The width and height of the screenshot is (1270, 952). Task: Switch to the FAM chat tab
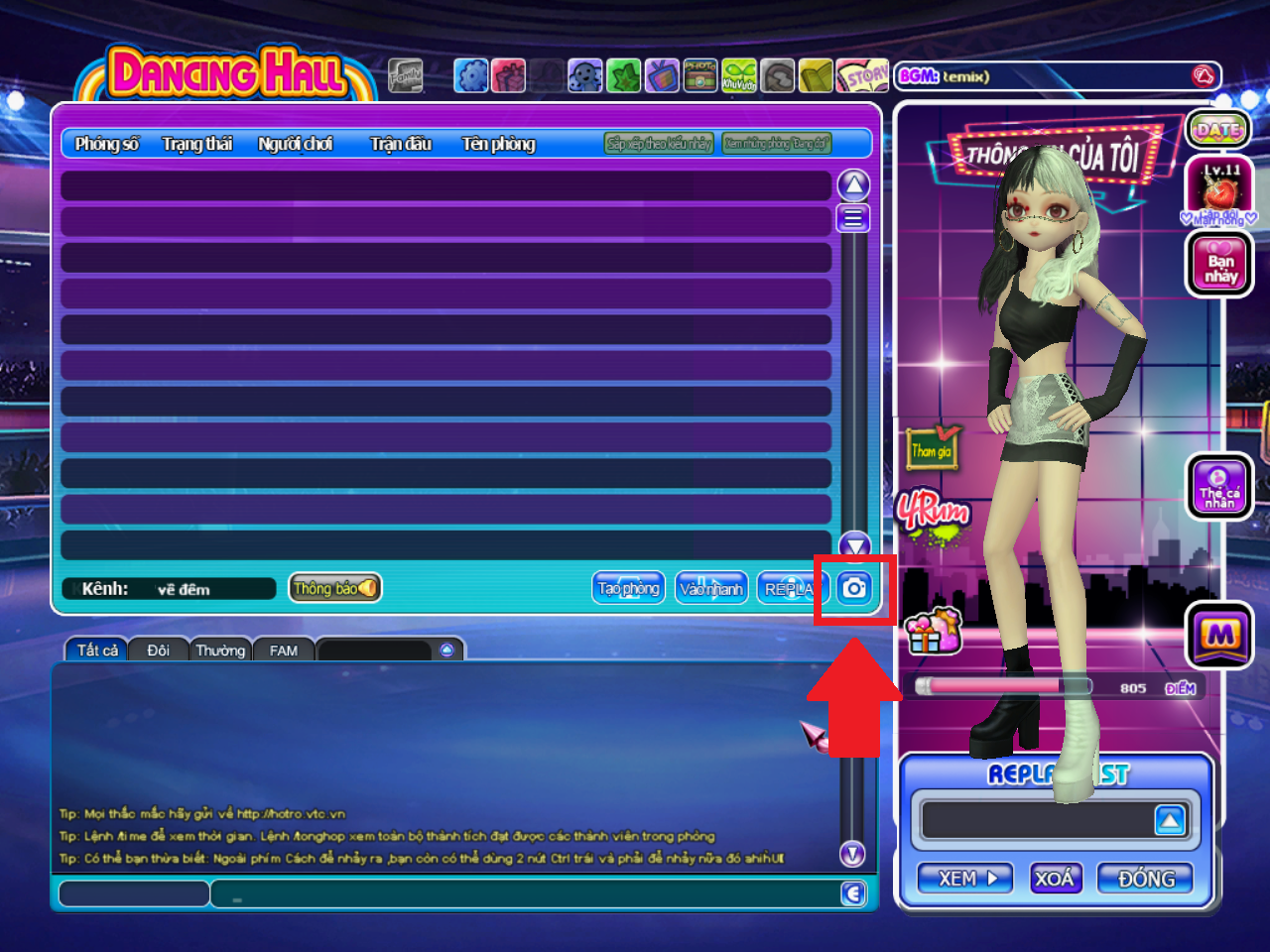pyautogui.click(x=284, y=650)
